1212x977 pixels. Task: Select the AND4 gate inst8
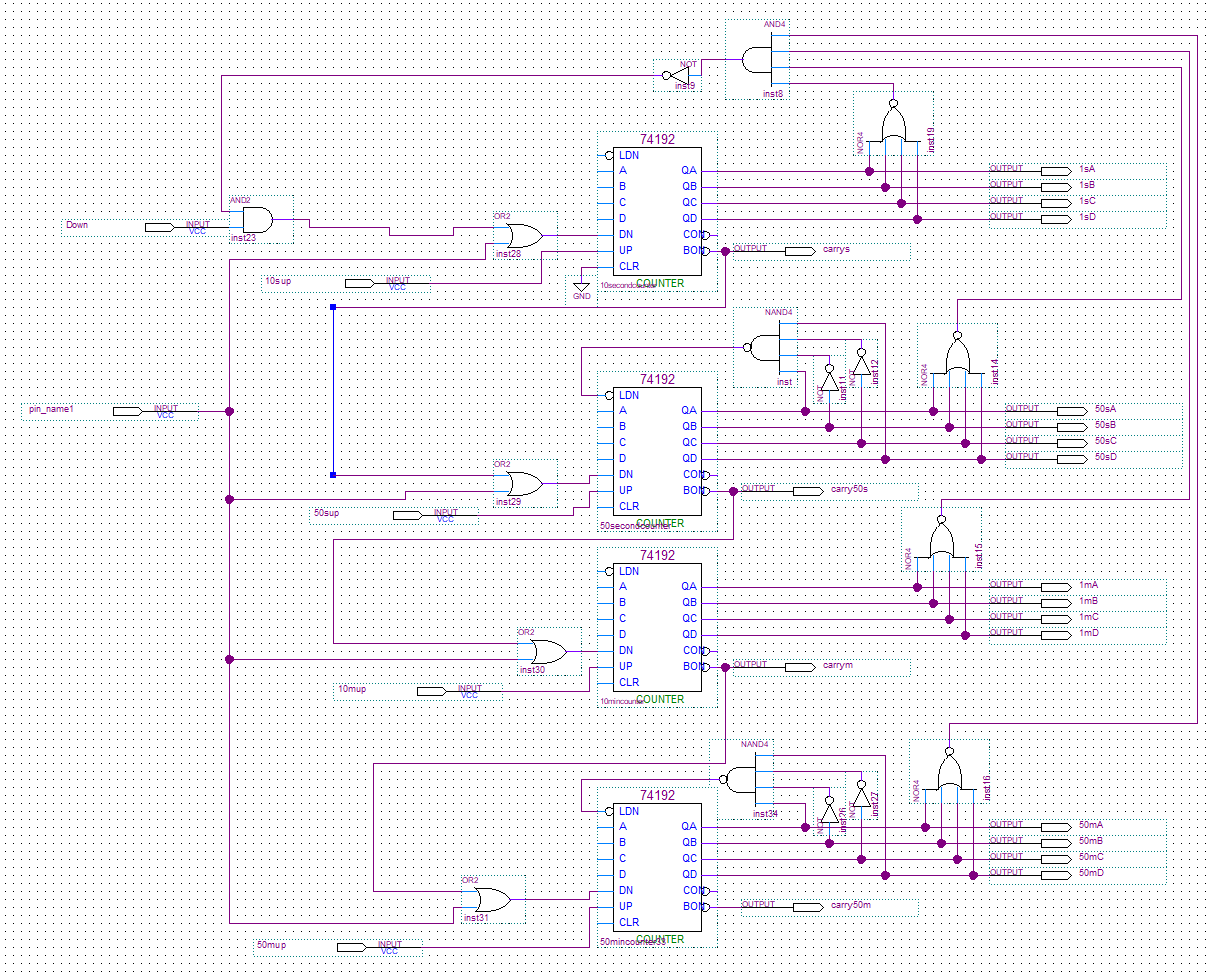[x=755, y=60]
